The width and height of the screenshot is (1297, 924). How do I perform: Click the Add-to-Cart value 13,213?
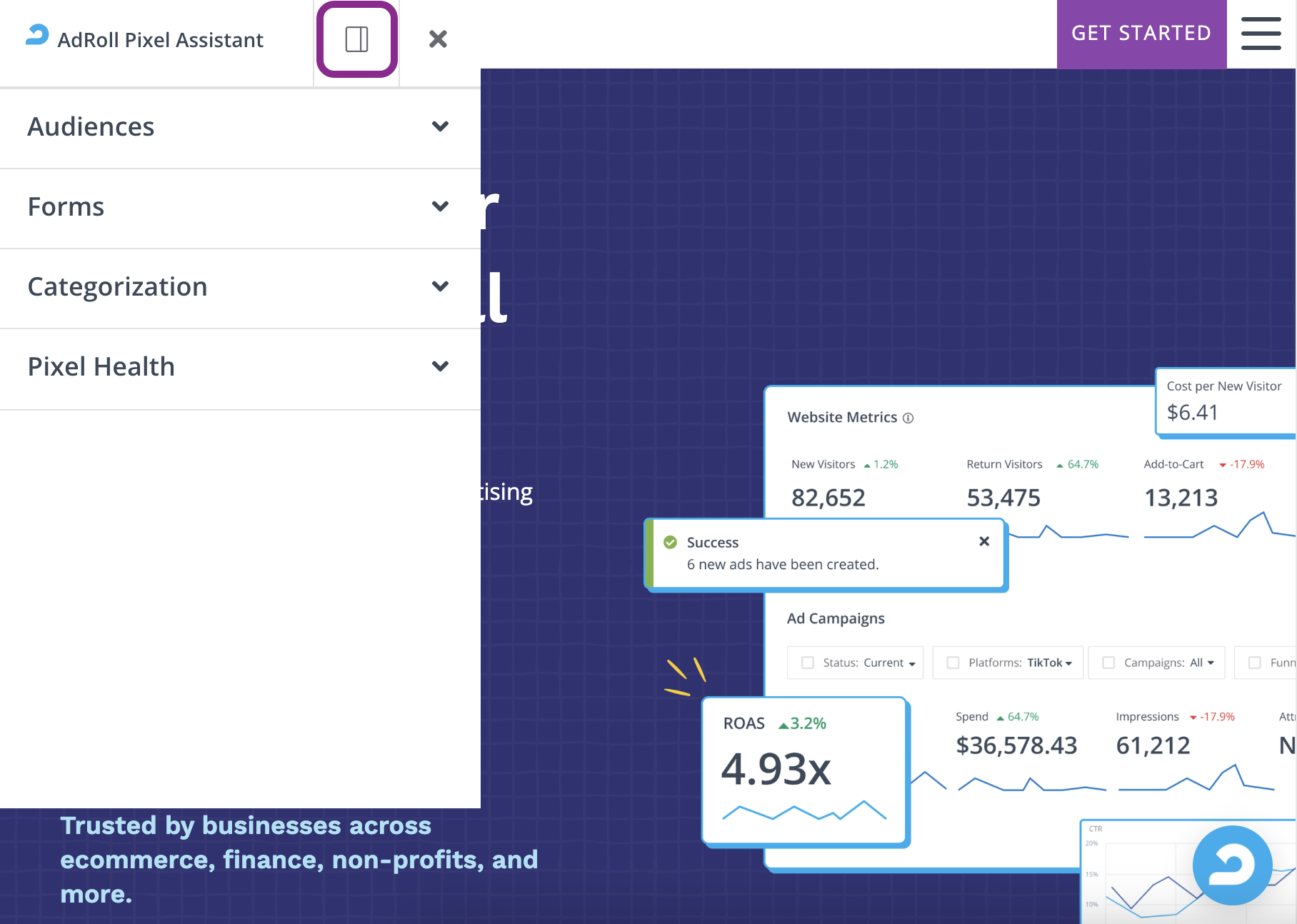tap(1181, 498)
